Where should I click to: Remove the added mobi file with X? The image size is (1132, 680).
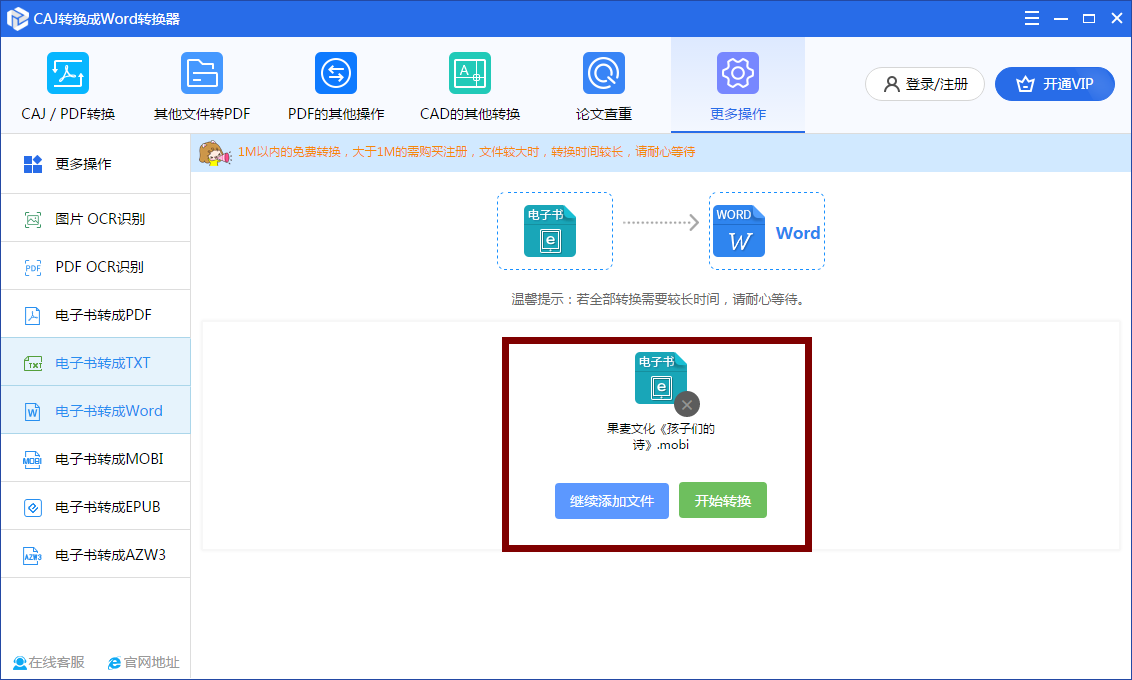[687, 405]
